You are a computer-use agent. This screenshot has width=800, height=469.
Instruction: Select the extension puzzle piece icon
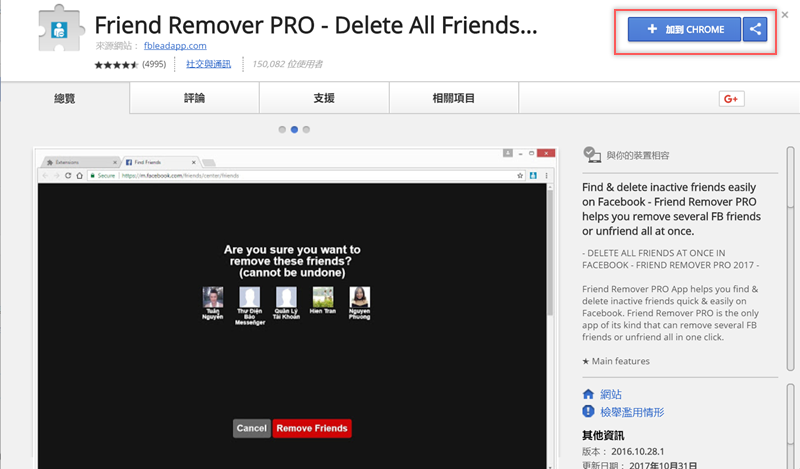61,30
